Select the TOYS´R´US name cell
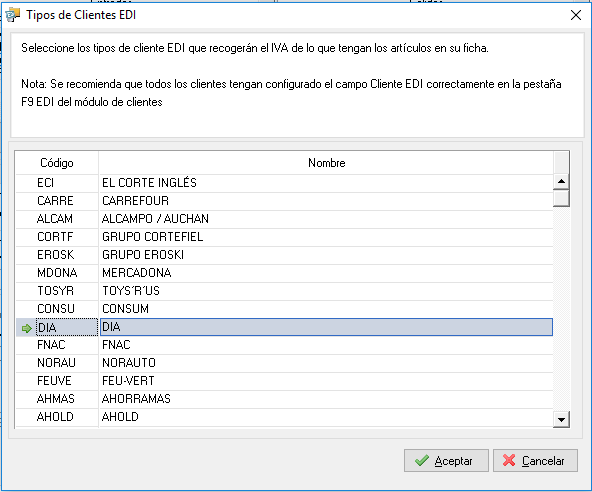The image size is (592, 492). (326, 291)
